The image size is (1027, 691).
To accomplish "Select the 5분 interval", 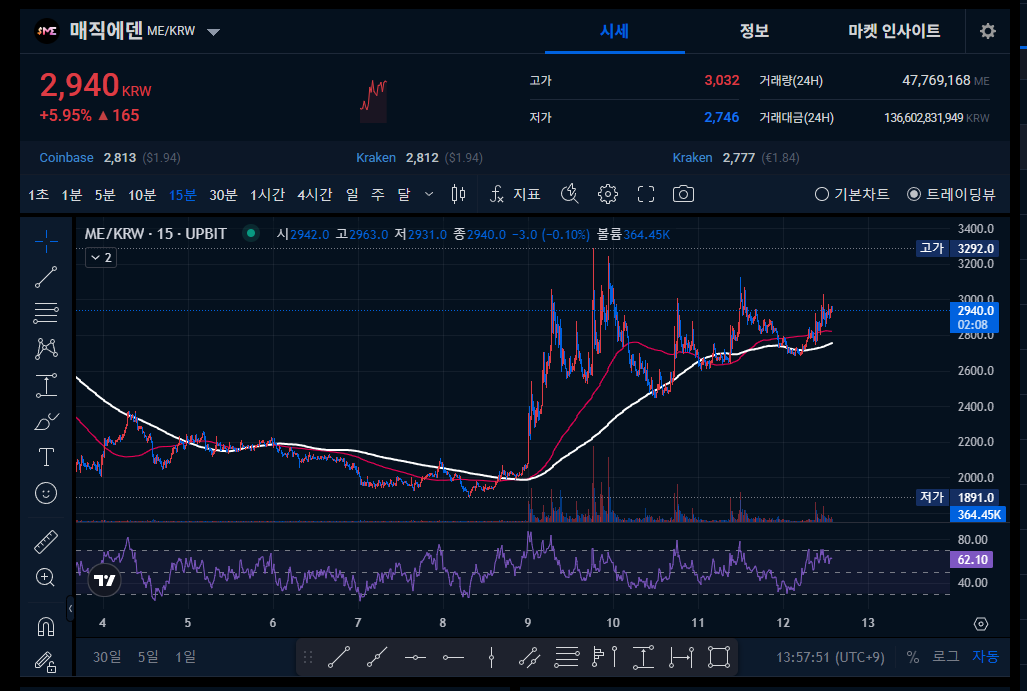I will tap(105, 195).
